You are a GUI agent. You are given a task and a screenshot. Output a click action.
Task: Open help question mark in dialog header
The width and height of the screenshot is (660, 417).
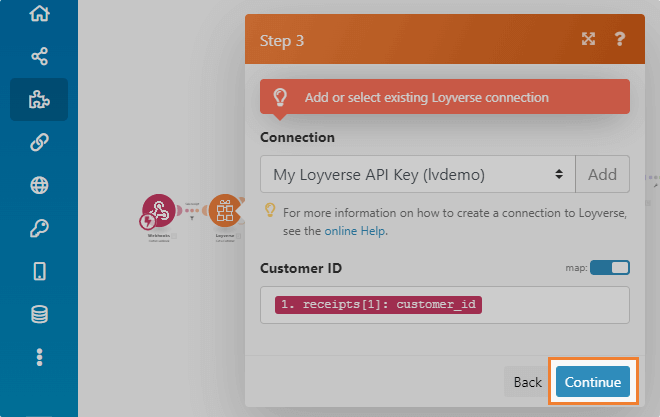point(620,39)
